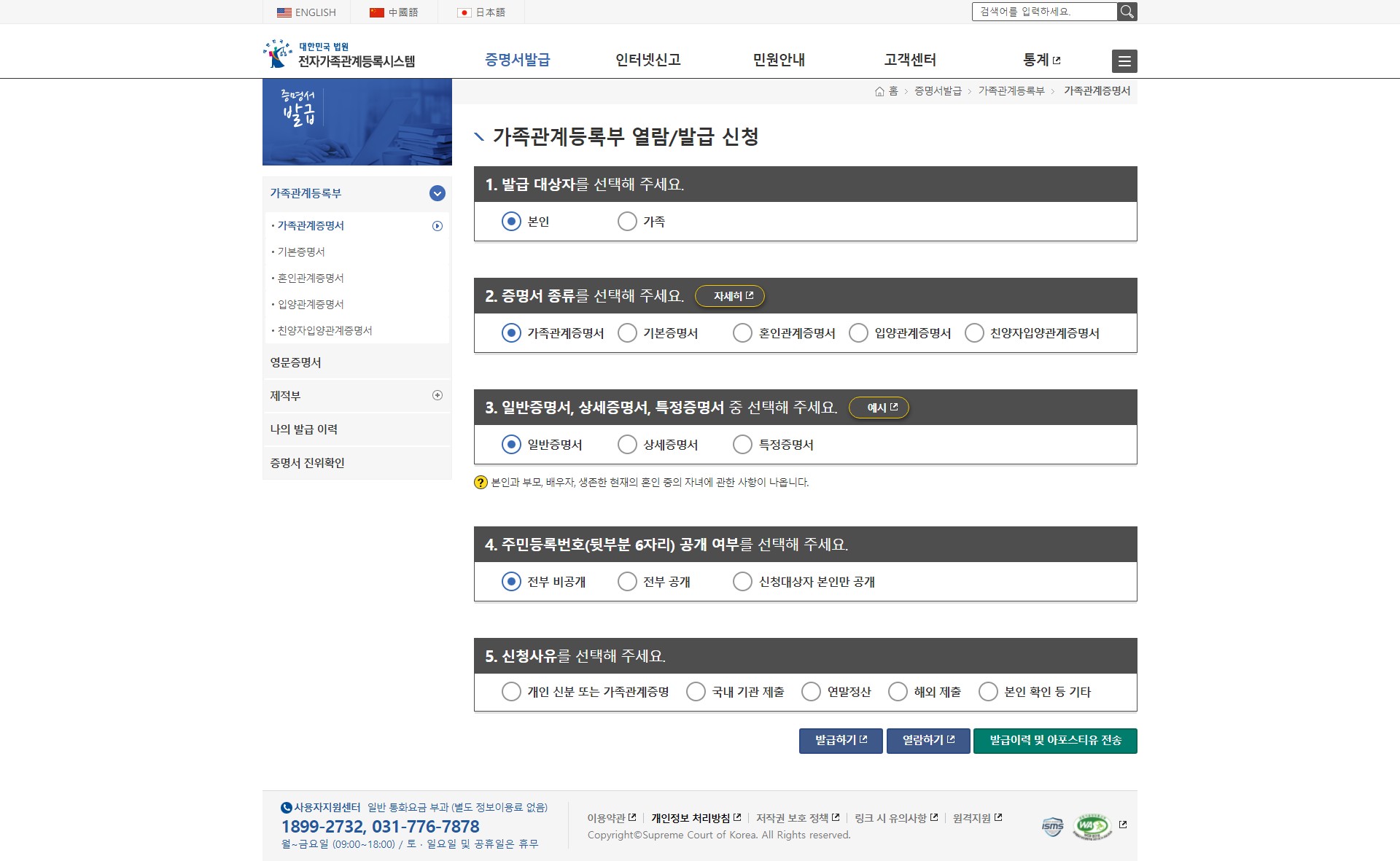Expand the 제적부 sidebar plus icon
The height and width of the screenshot is (861, 1400).
coord(437,395)
